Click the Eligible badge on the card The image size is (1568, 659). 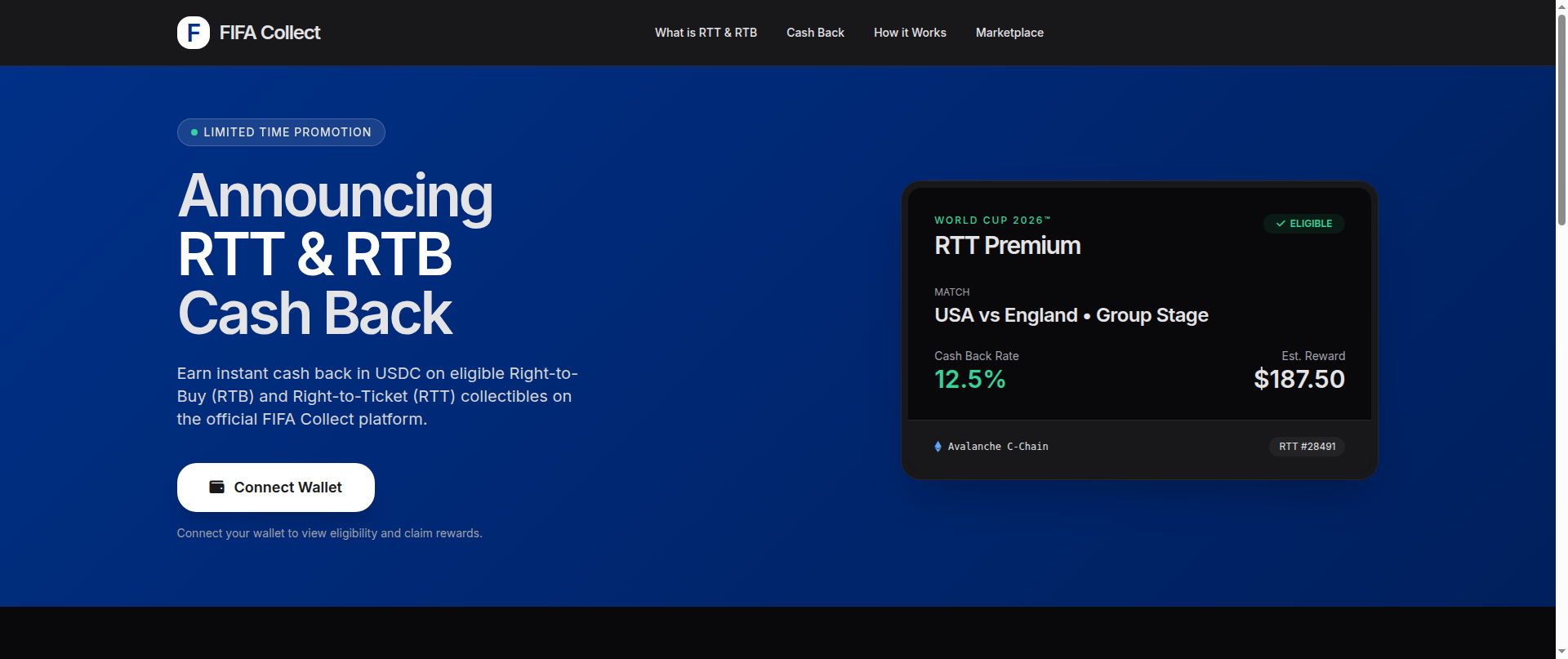(x=1303, y=224)
